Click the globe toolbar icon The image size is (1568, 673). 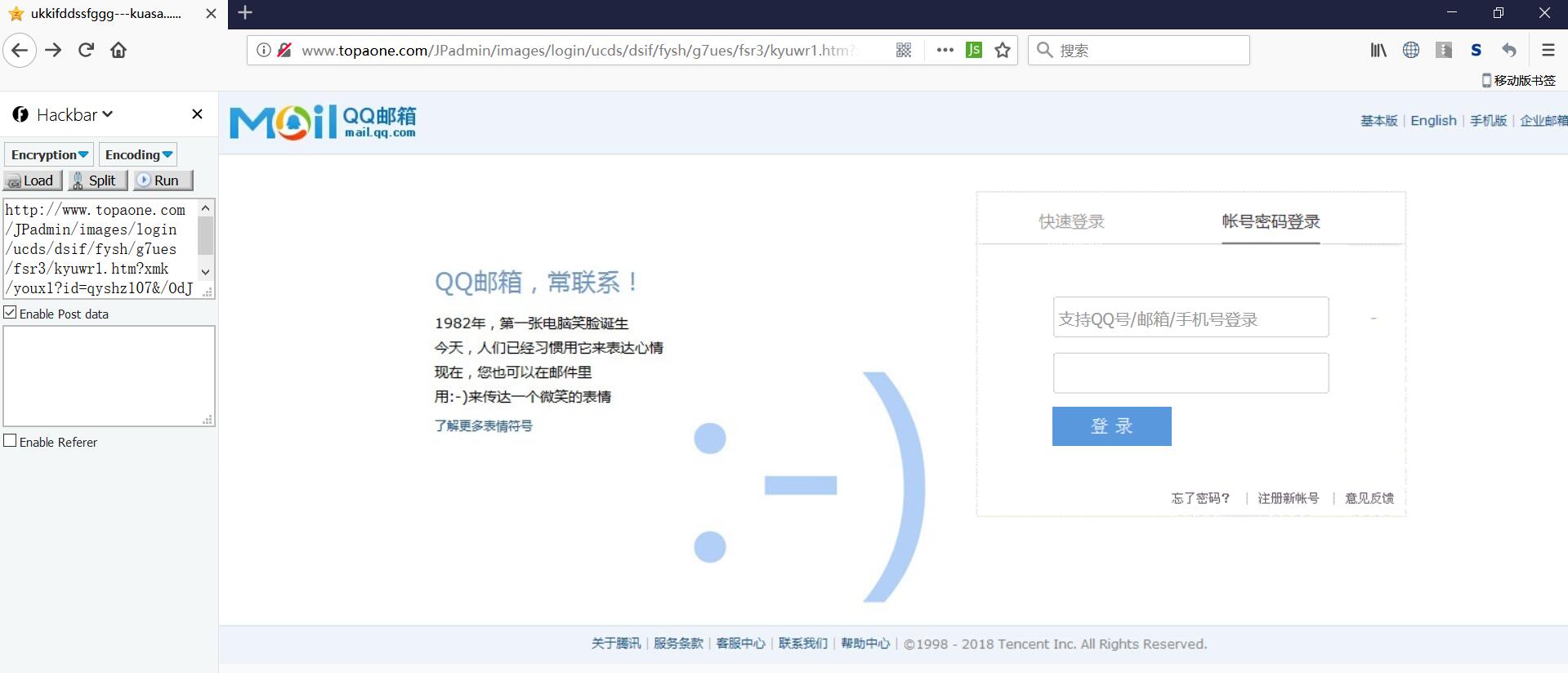click(x=1411, y=51)
